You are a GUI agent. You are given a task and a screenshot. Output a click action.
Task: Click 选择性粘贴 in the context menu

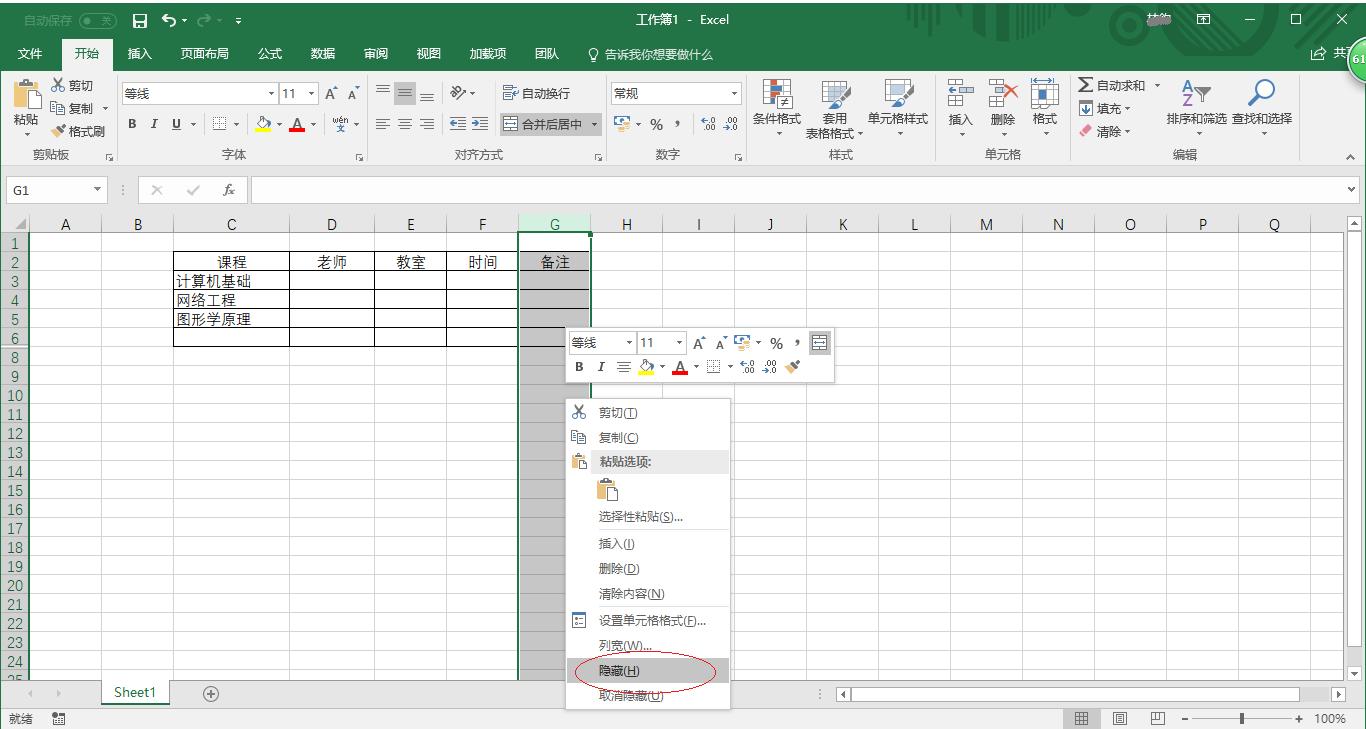pyautogui.click(x=640, y=517)
